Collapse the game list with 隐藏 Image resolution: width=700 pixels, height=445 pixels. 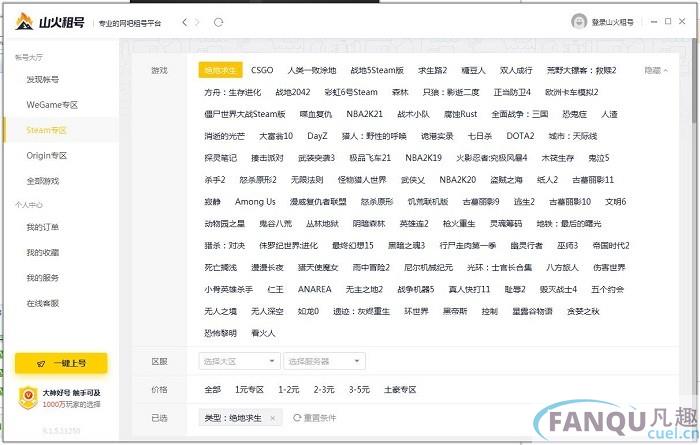[x=656, y=70]
